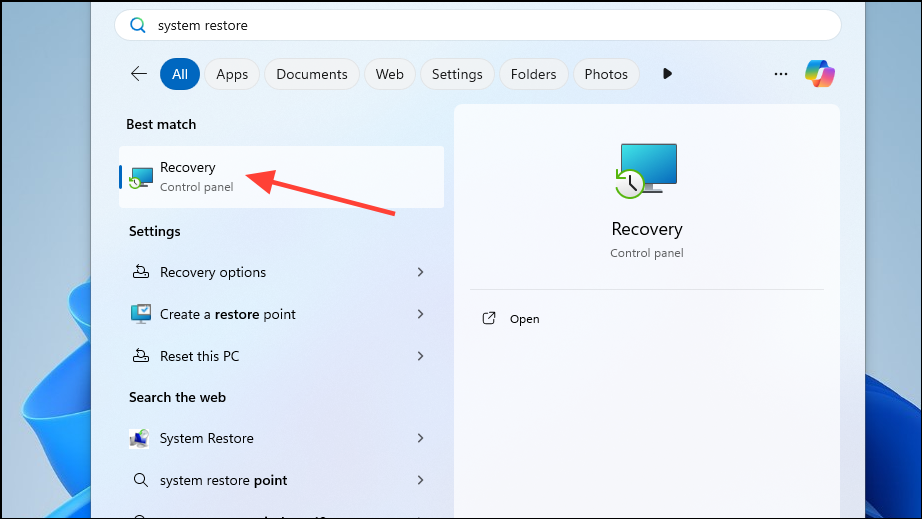
Task: Open the Recovery Control panel best match
Action: (281, 177)
